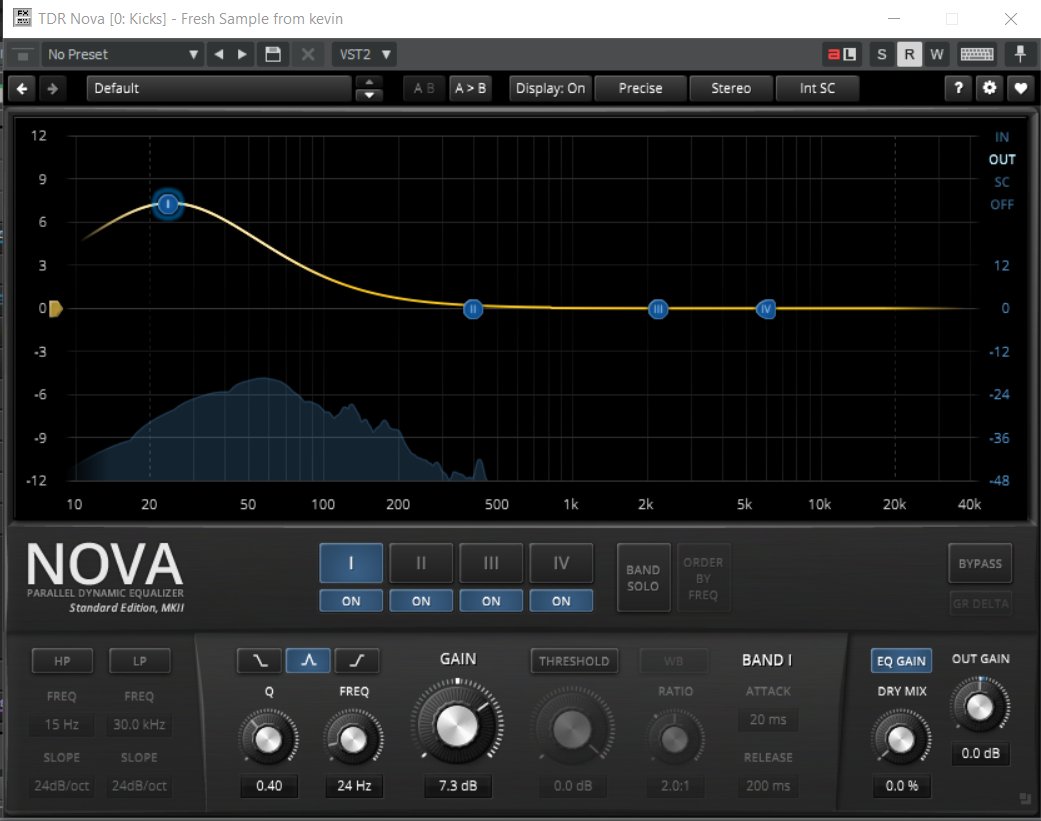Open the help question mark
The height and width of the screenshot is (821, 1041).
click(x=958, y=88)
